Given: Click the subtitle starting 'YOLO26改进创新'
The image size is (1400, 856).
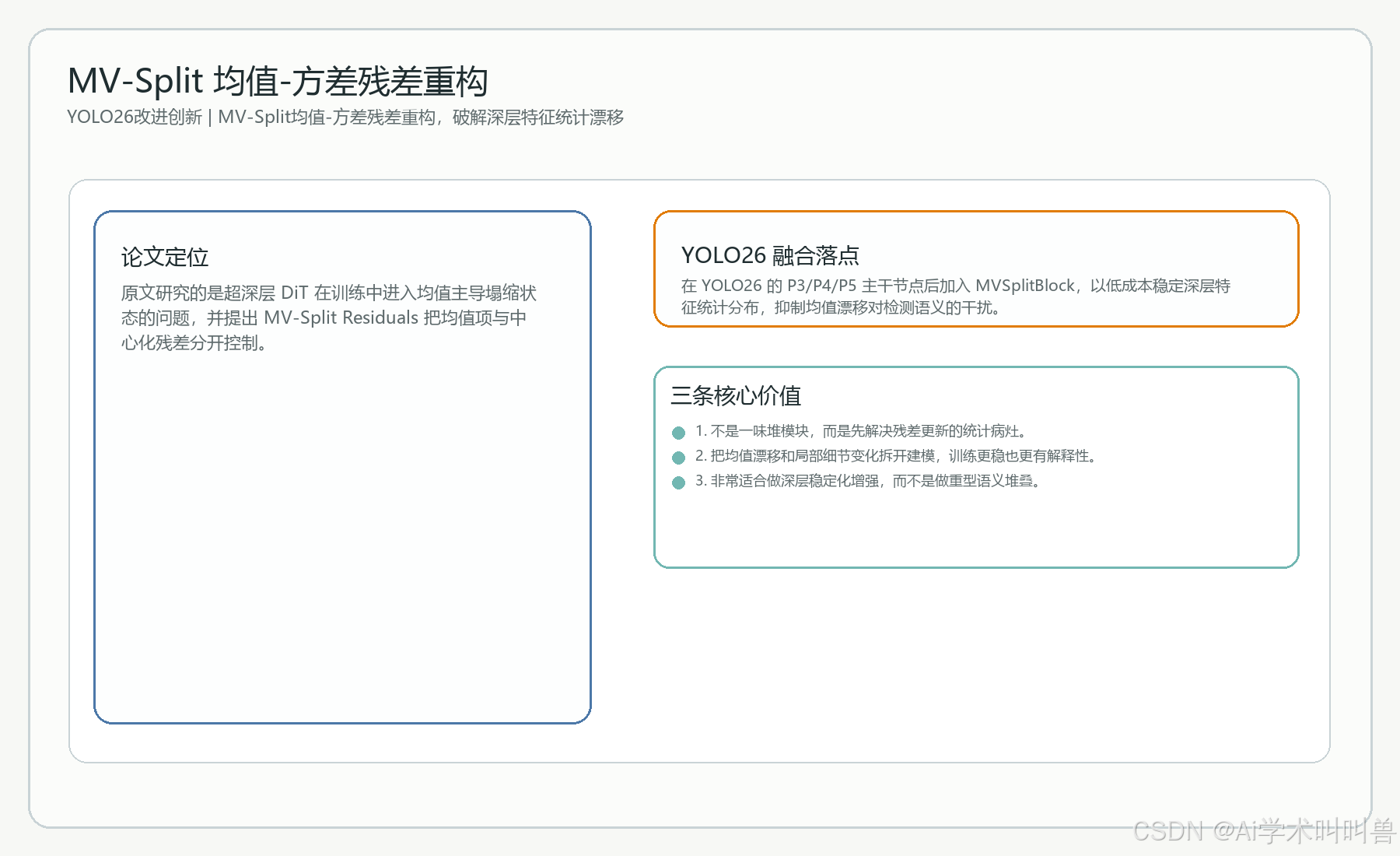Looking at the screenshot, I should pos(345,118).
